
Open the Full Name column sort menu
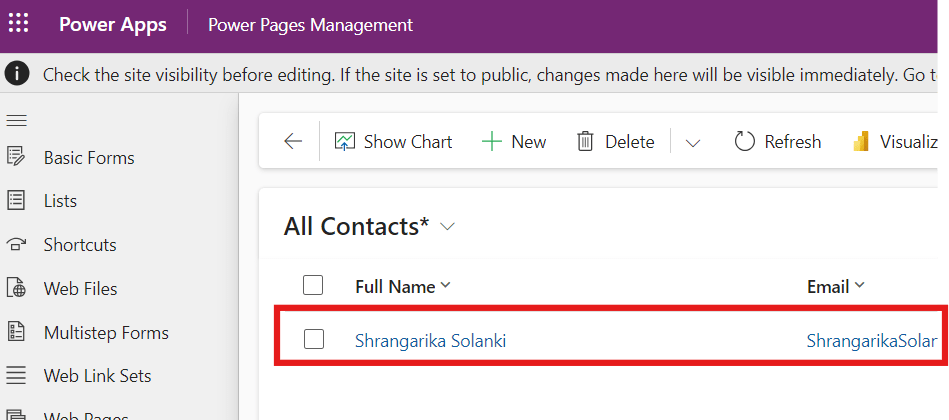[446, 286]
